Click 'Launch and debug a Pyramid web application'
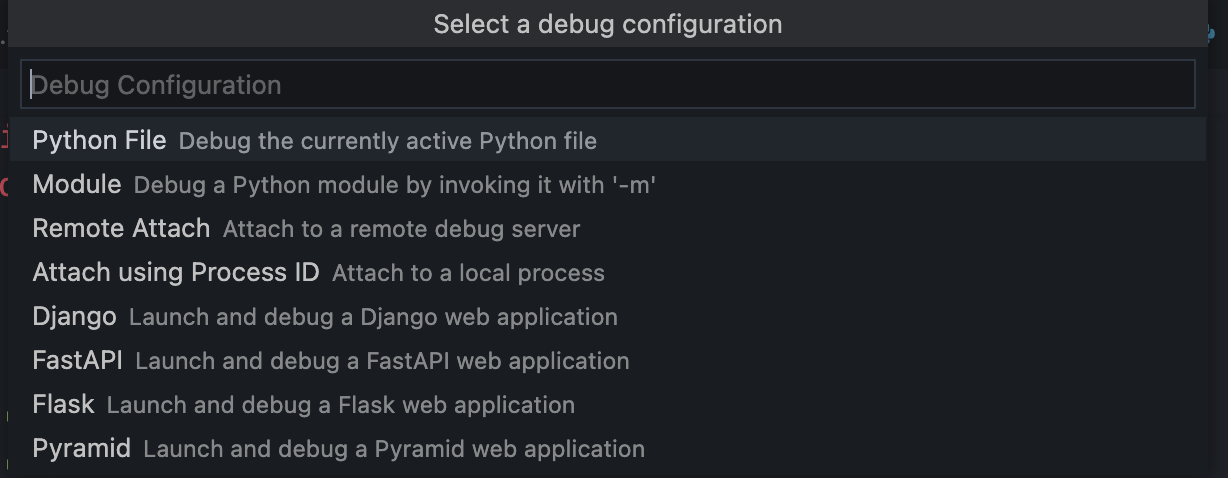1228x478 pixels. pos(393,449)
